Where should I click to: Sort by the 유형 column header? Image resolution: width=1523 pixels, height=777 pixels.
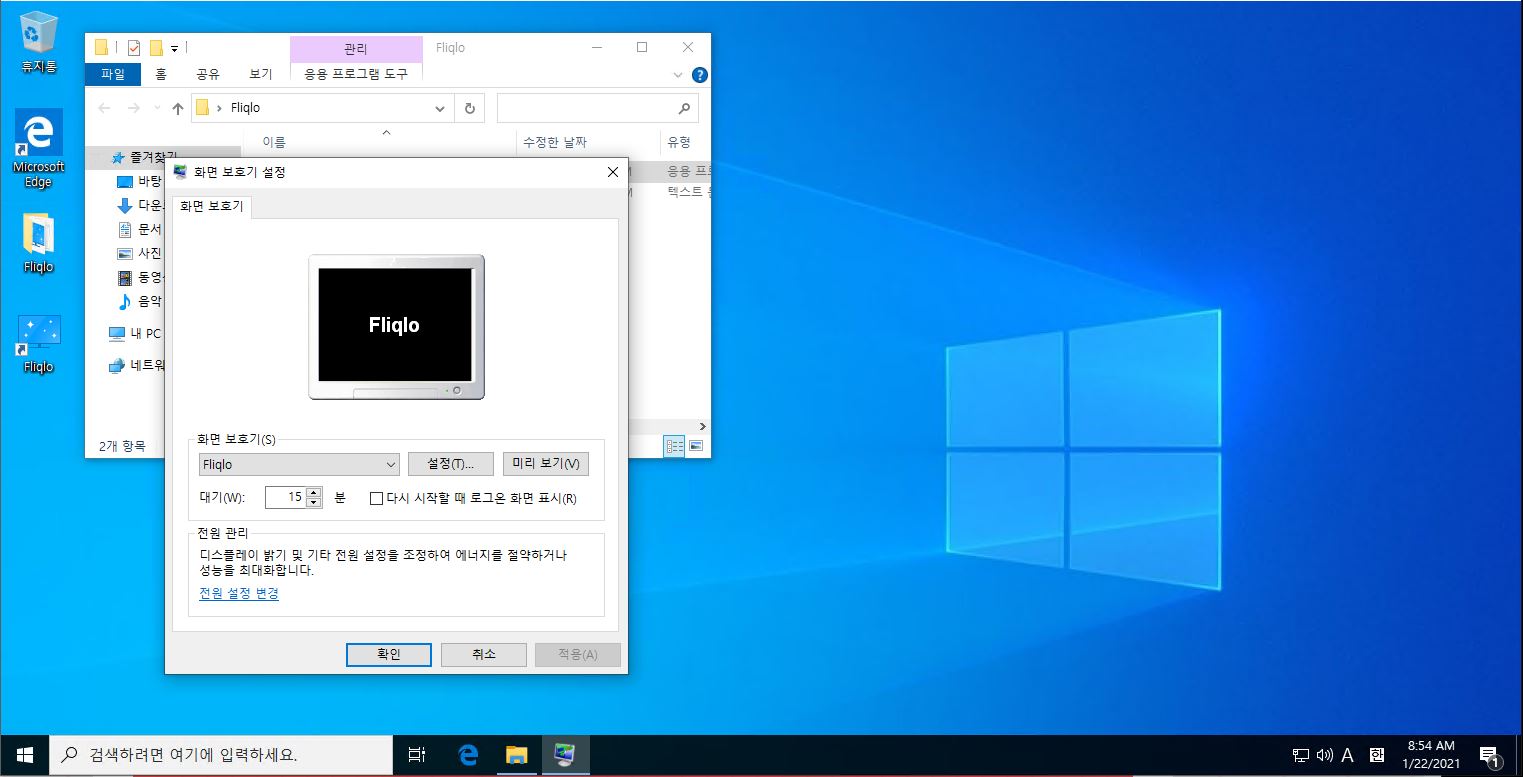(679, 142)
